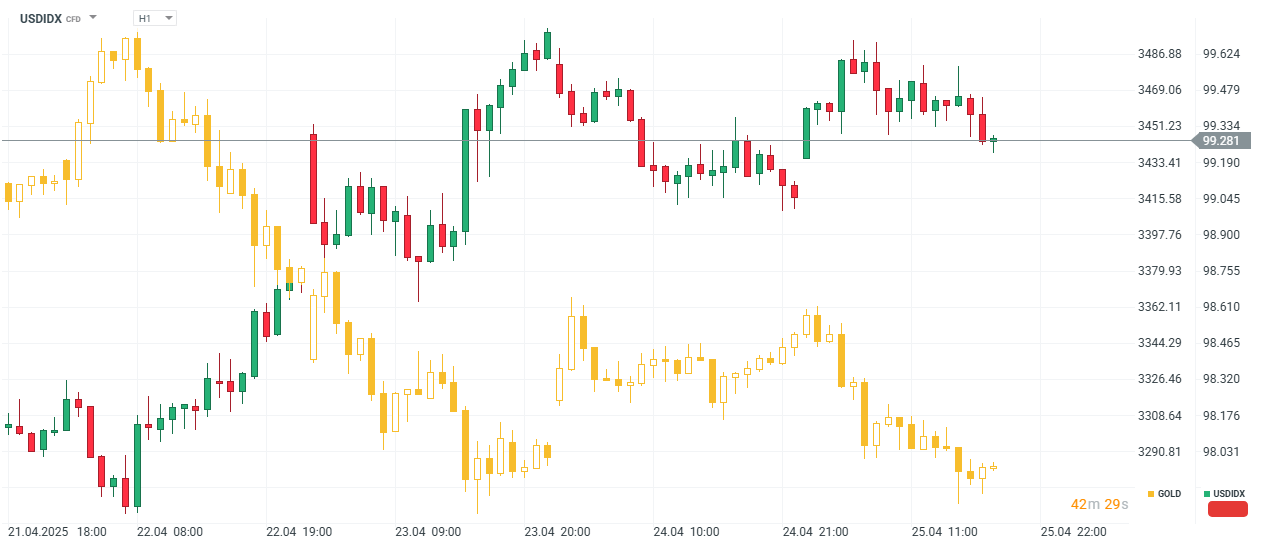The height and width of the screenshot is (549, 1263).
Task: Click the 3486.88 gold price axis label
Action: (x=1160, y=54)
